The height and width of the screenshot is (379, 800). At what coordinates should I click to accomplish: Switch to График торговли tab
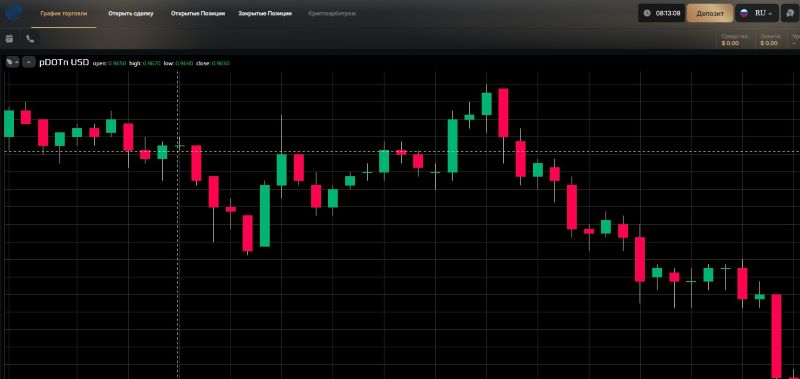click(x=64, y=14)
